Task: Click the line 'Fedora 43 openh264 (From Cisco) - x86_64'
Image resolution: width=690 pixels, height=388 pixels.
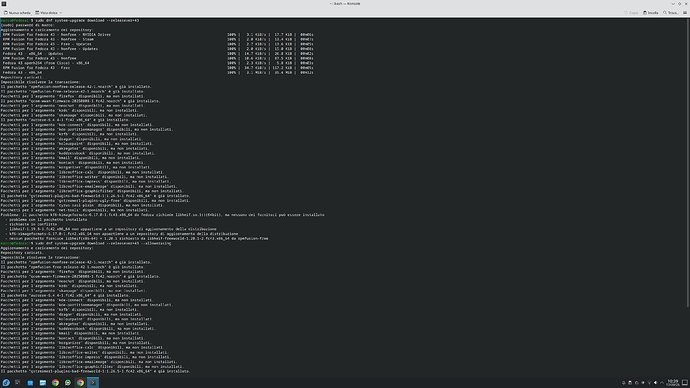Action: 46,63
